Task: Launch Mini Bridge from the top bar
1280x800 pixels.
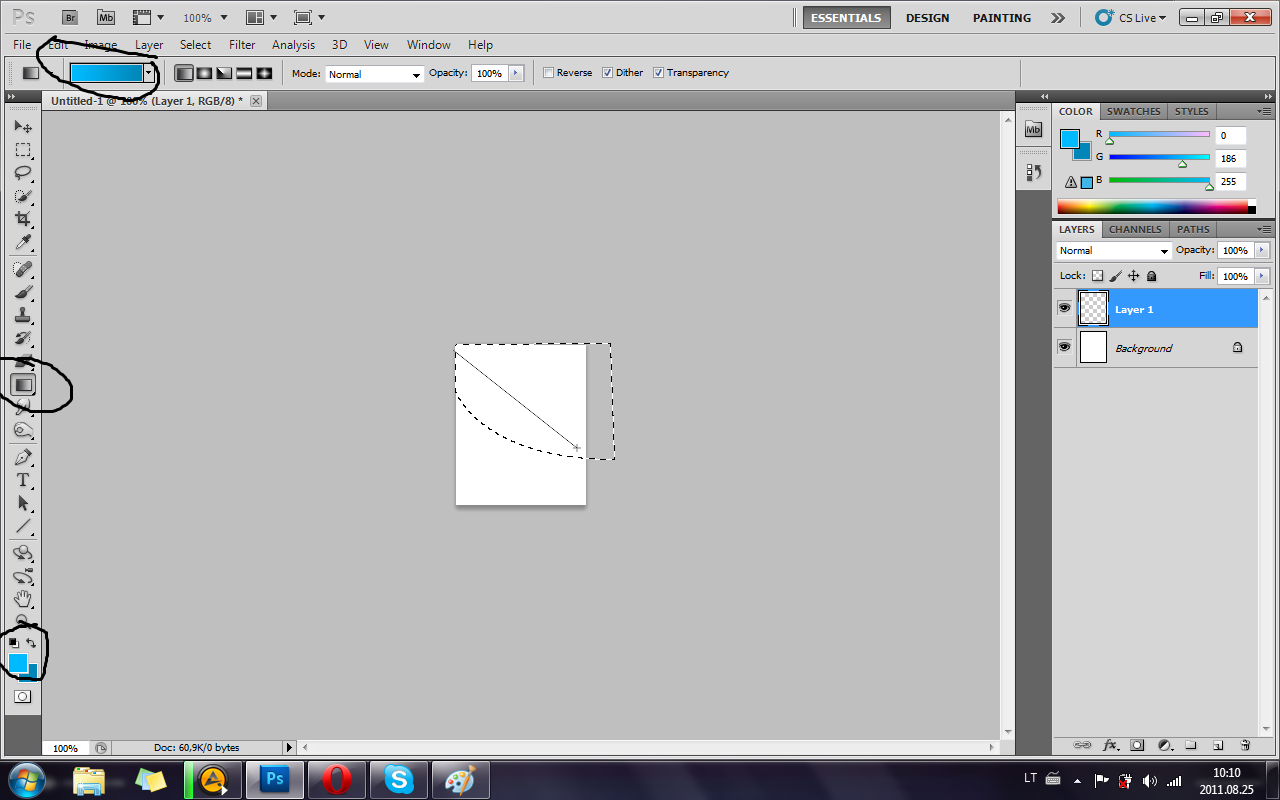Action: [105, 17]
